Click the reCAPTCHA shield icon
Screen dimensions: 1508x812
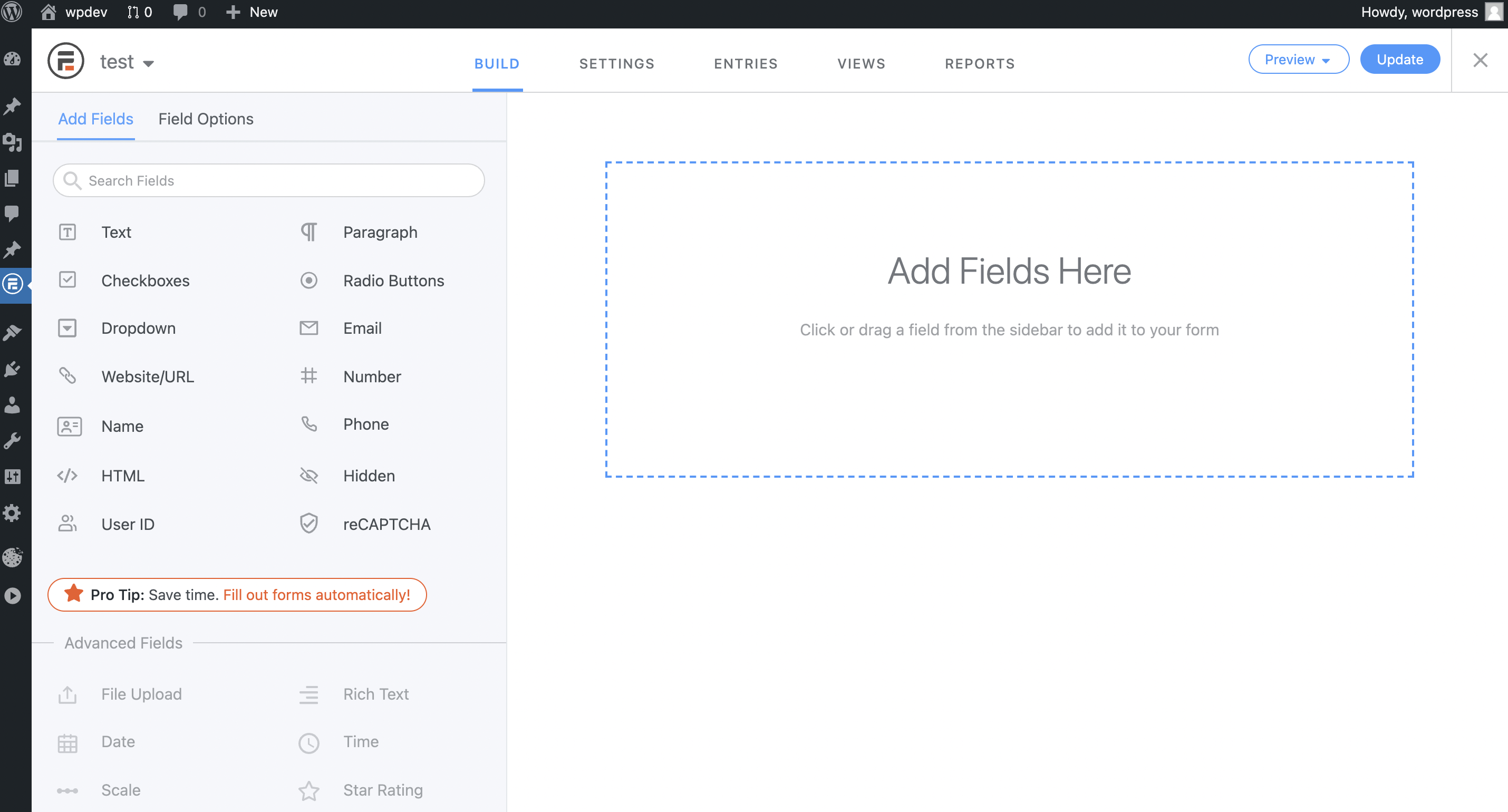[x=308, y=524]
